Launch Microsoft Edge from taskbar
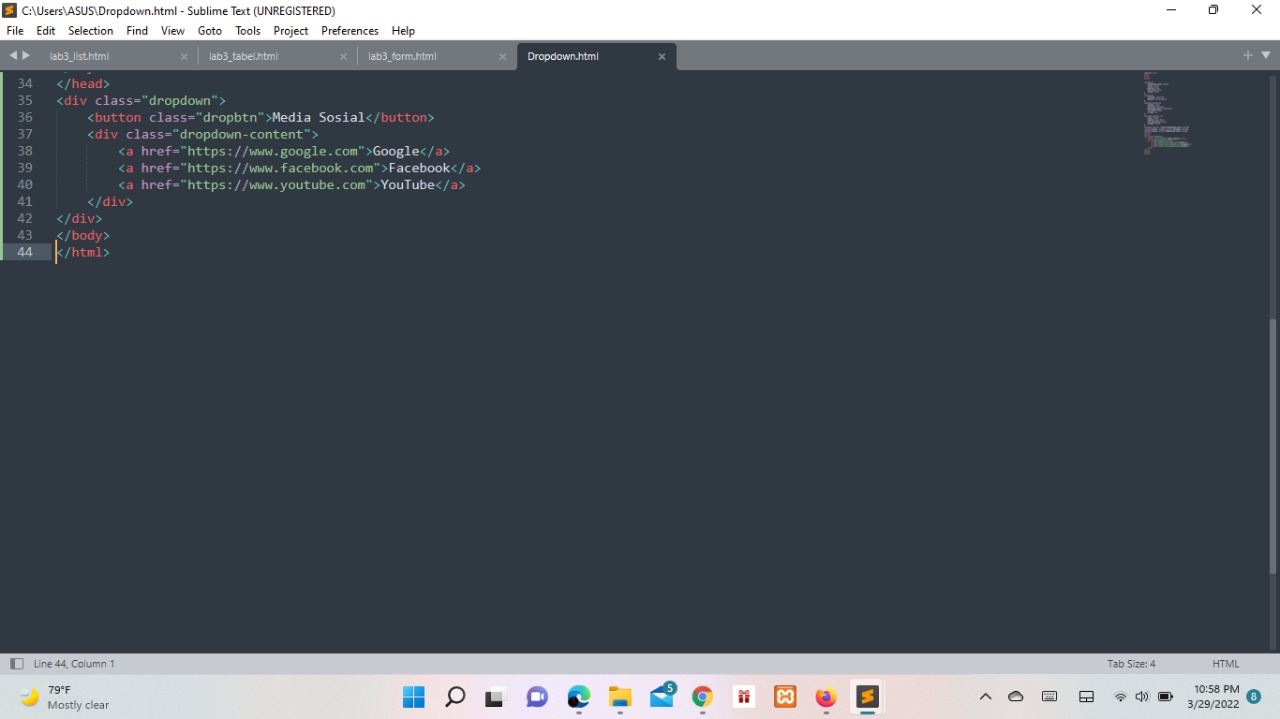The image size is (1280, 719). click(579, 697)
